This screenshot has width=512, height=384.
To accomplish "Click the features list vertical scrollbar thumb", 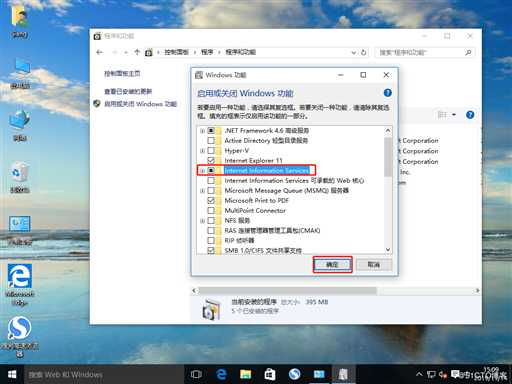I will pos(388,156).
